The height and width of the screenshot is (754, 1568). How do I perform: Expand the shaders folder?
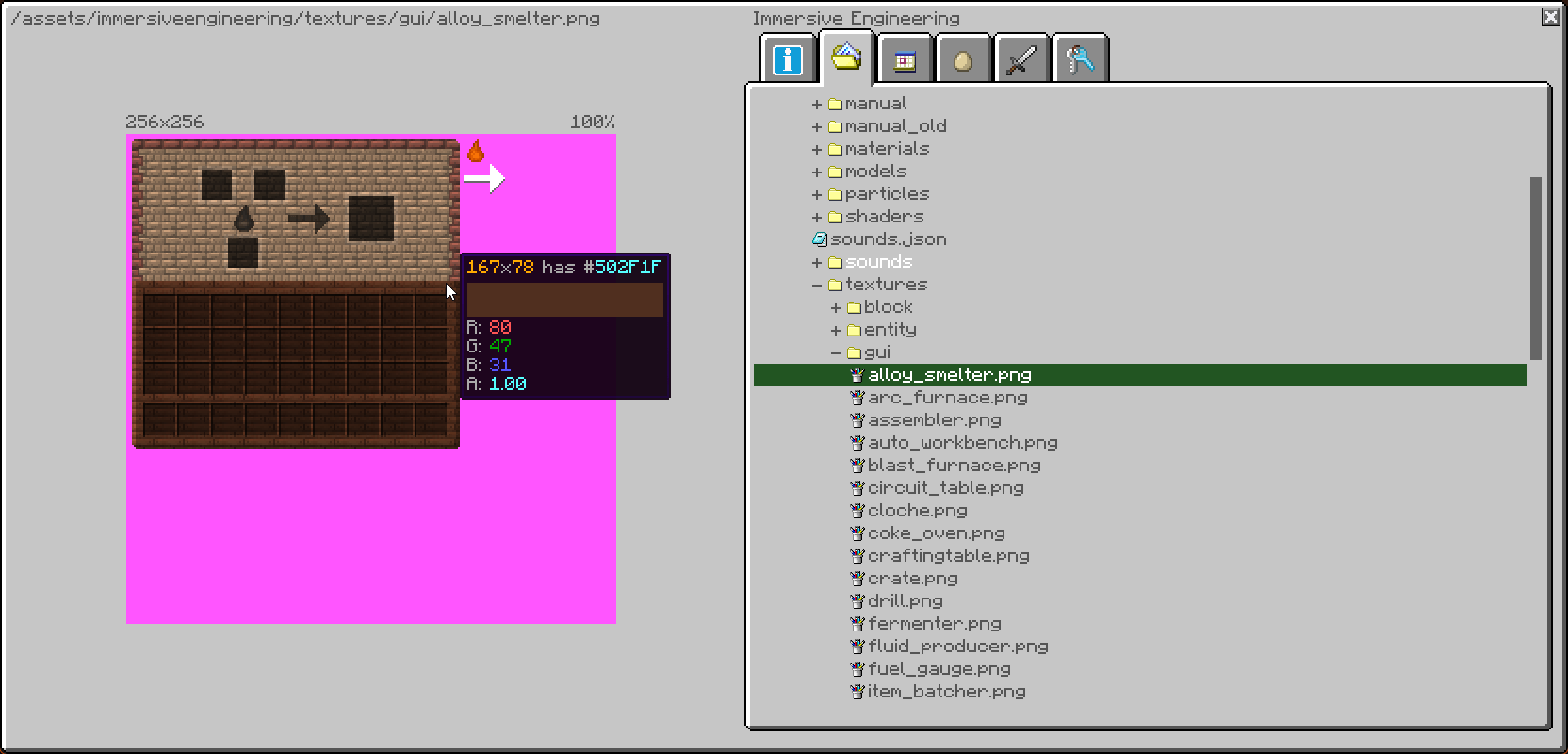(817, 217)
